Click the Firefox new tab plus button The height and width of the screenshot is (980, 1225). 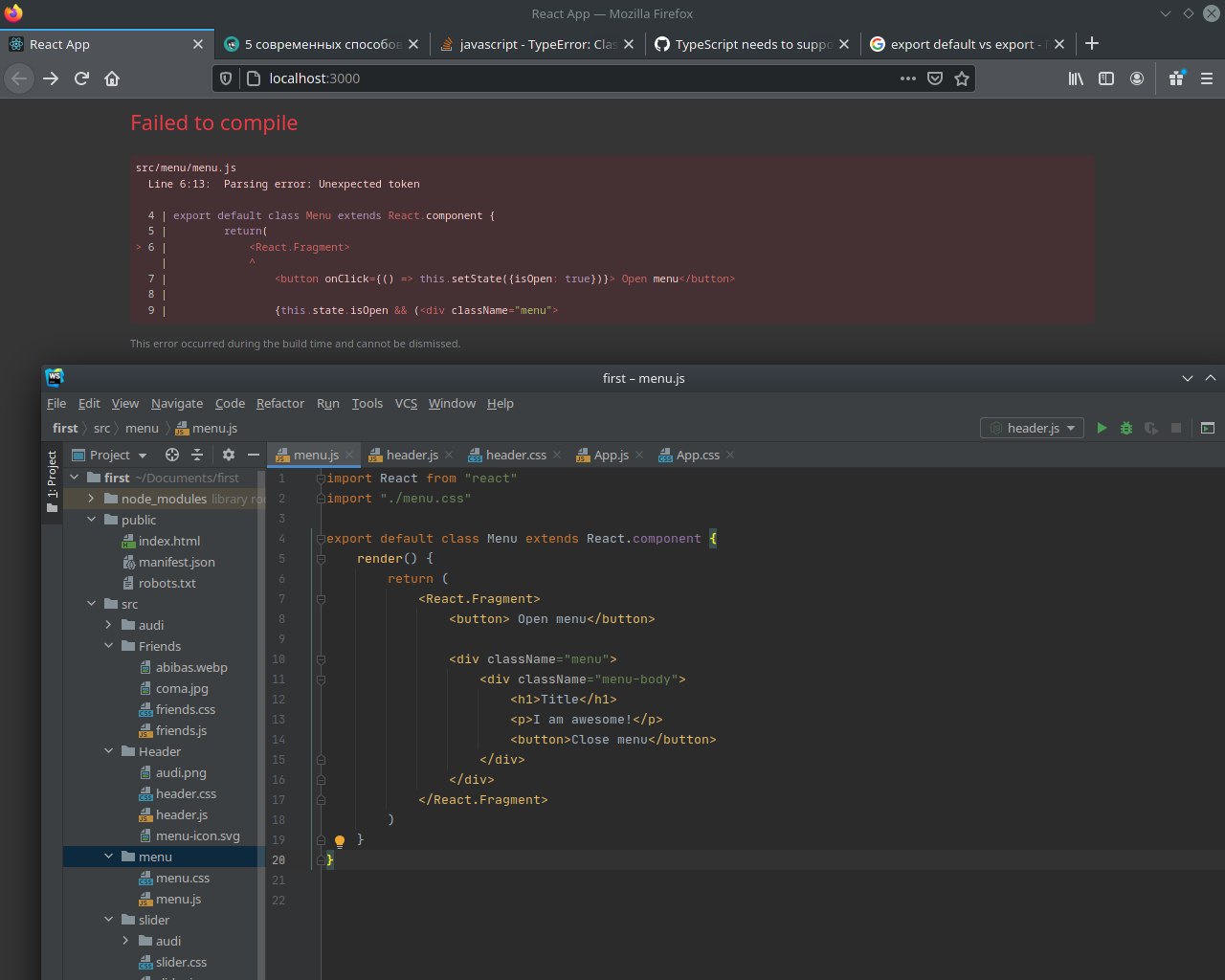pos(1092,44)
